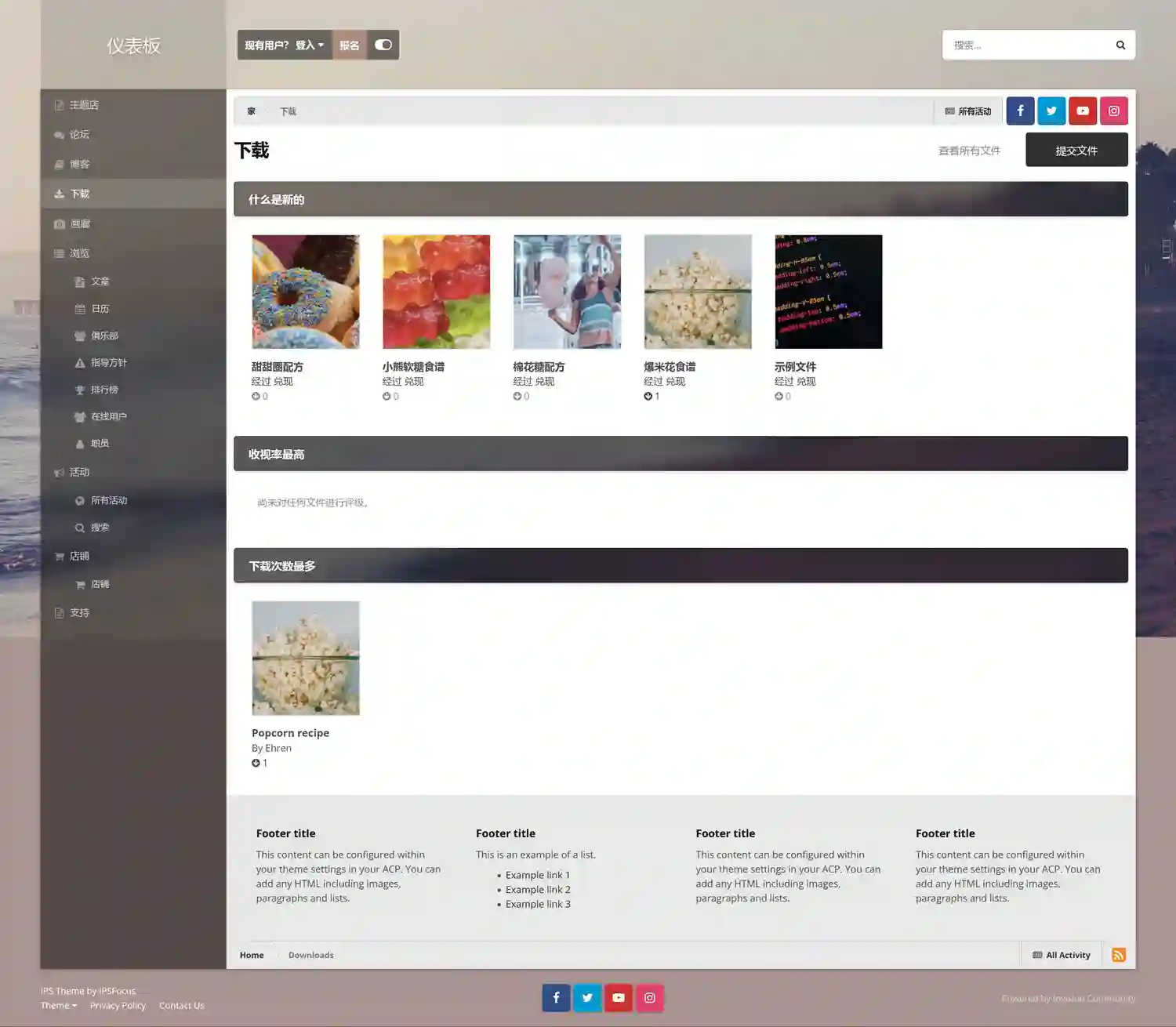Open the 棉花糖配方 file title
The height and width of the screenshot is (1027, 1176).
pos(539,367)
